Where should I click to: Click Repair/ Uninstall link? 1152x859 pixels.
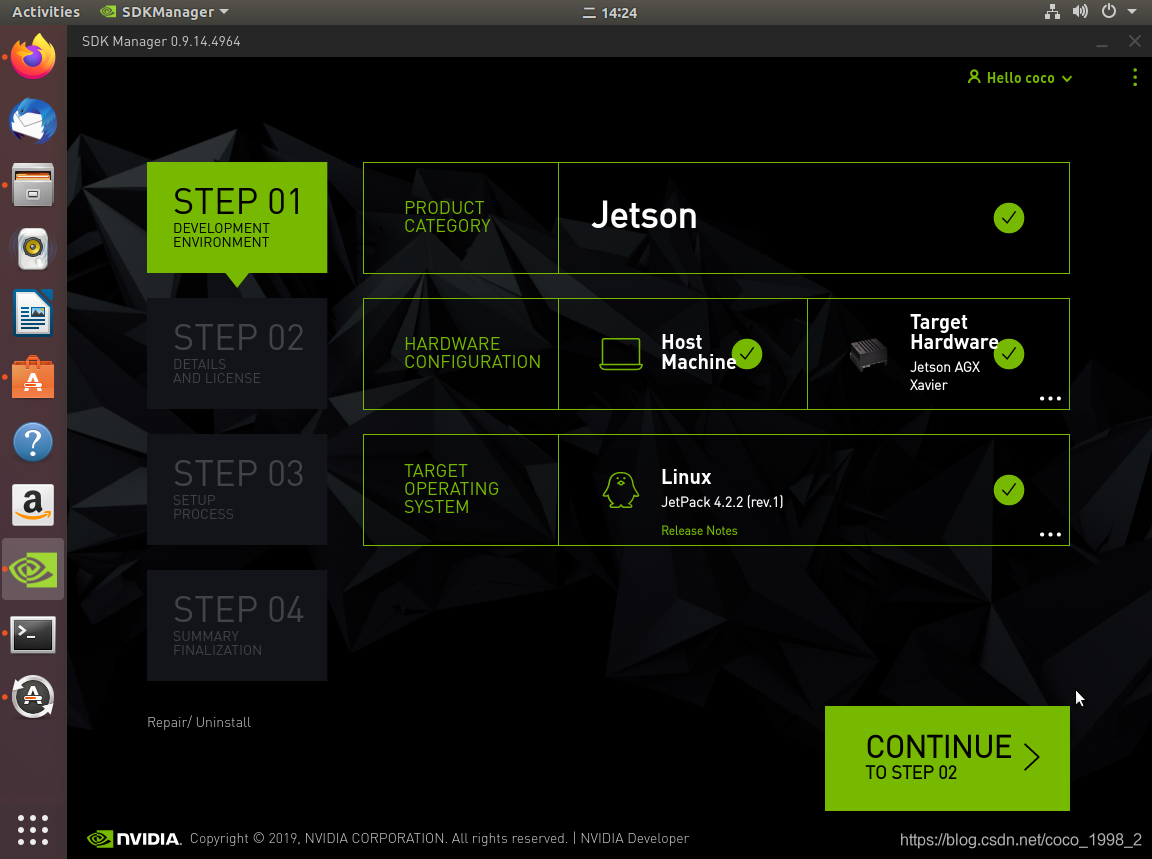(x=199, y=722)
